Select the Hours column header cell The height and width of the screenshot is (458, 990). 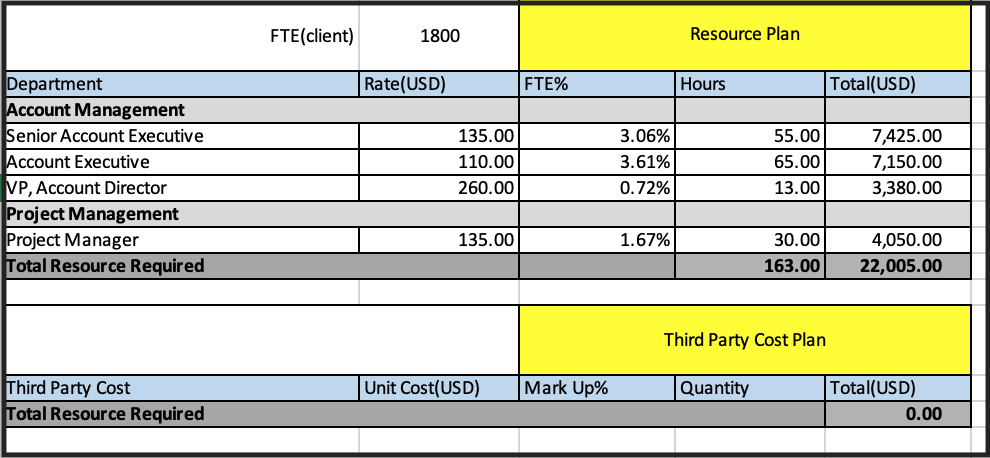tap(749, 84)
